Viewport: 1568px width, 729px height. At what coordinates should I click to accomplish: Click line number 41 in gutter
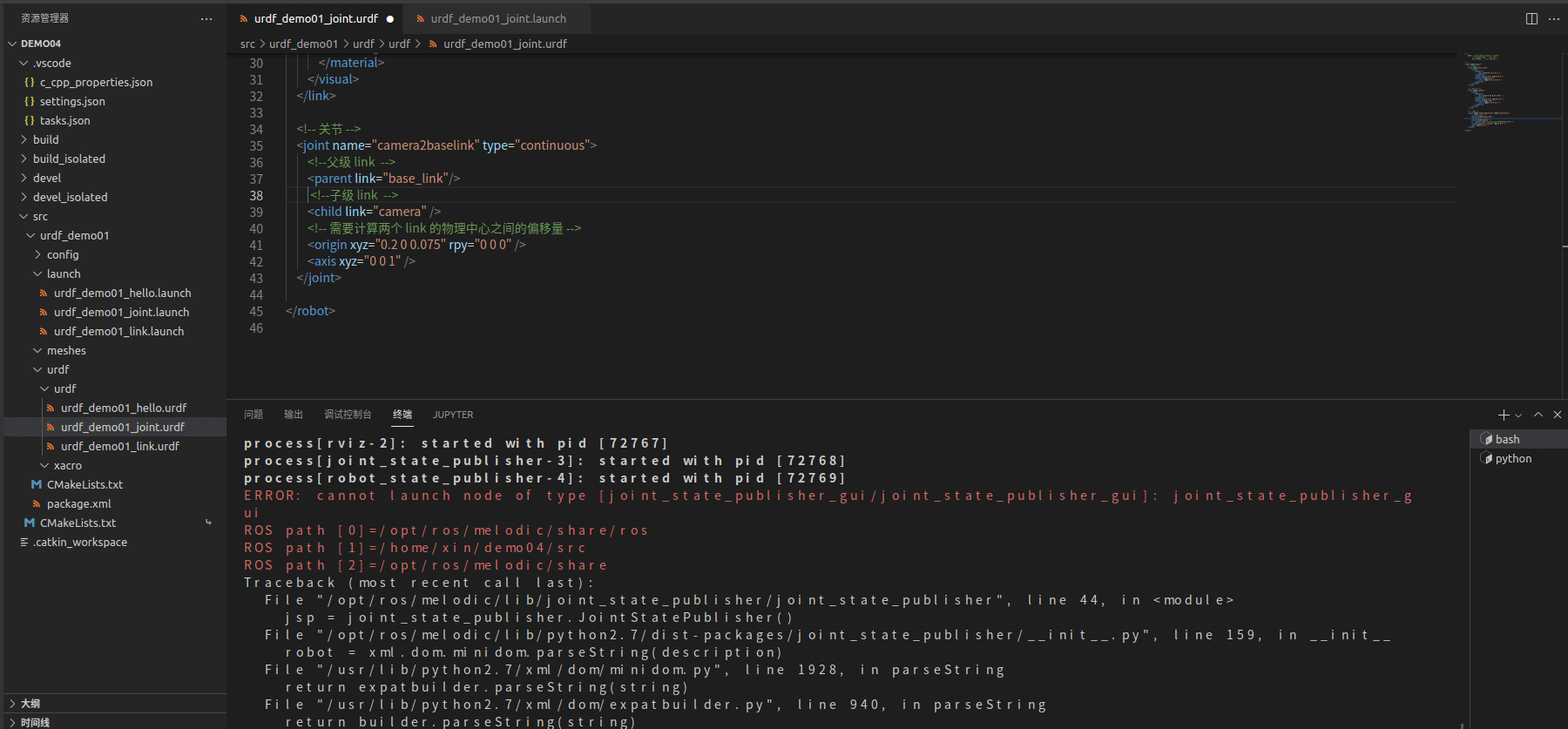point(256,245)
